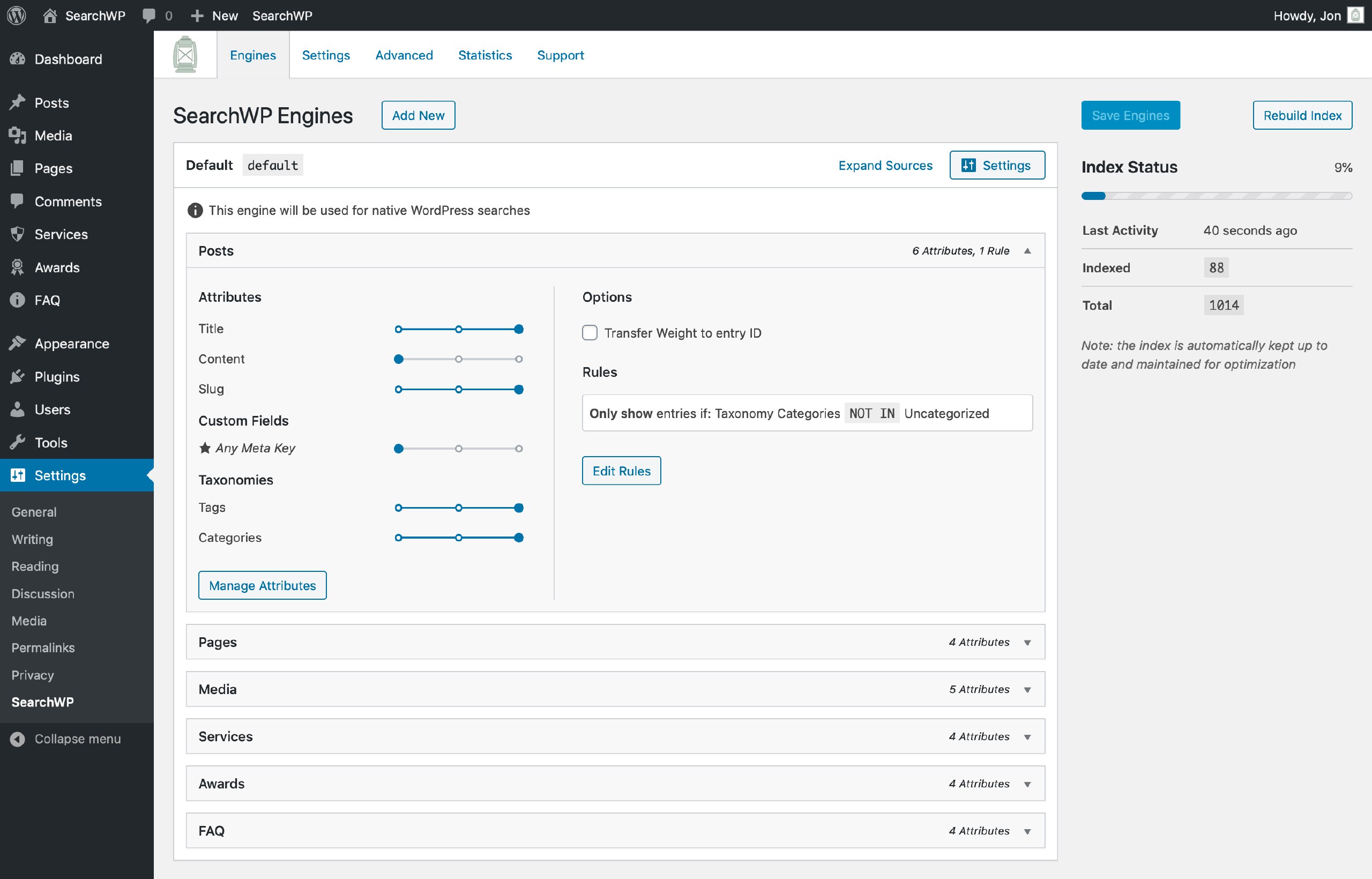Switch to the Engines tab
The image size is (1372, 879).
coord(253,55)
